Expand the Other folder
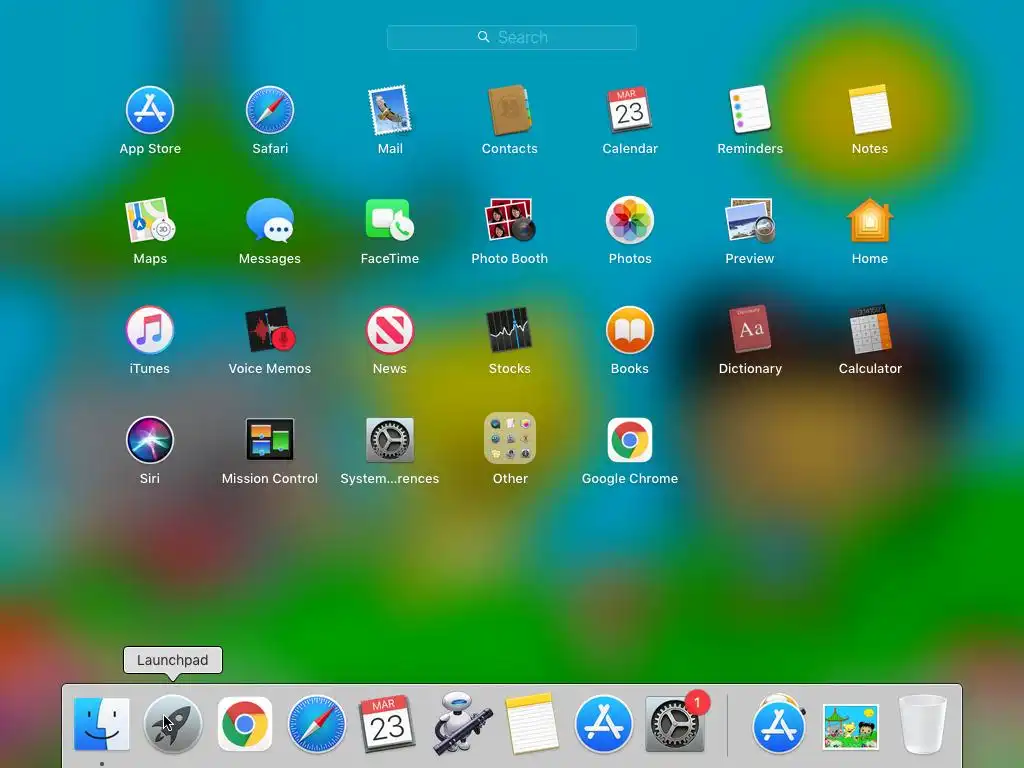This screenshot has height=768, width=1024. (x=509, y=438)
